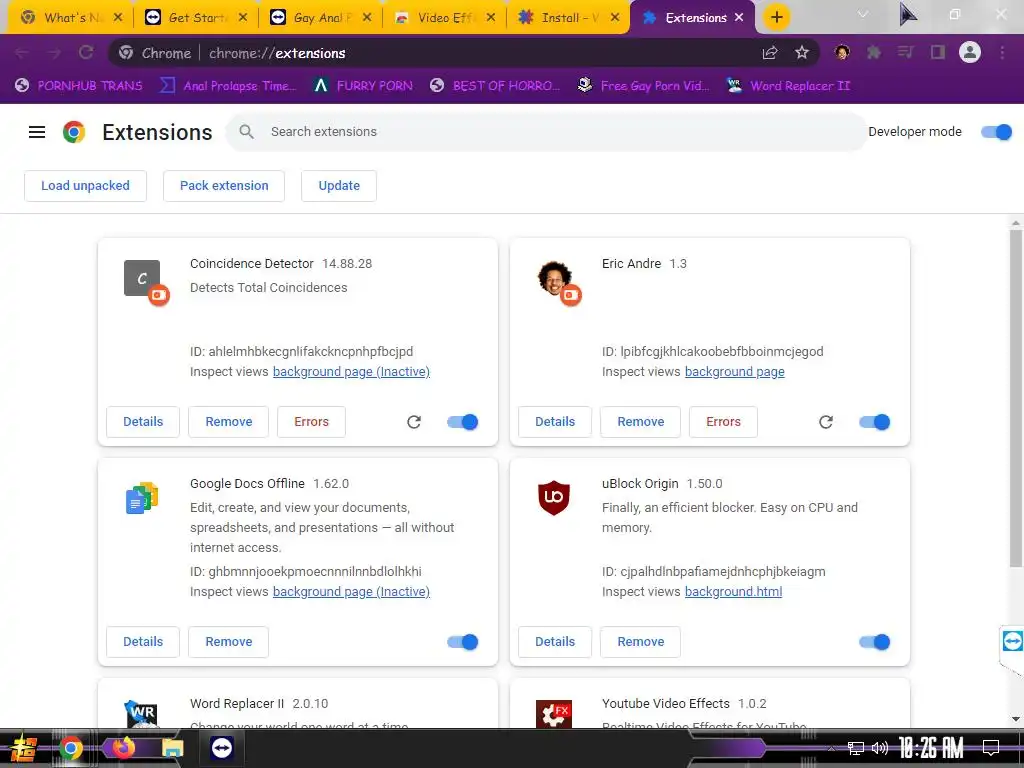Show hidden system tray icons
This screenshot has width=1024, height=768.
831,748
